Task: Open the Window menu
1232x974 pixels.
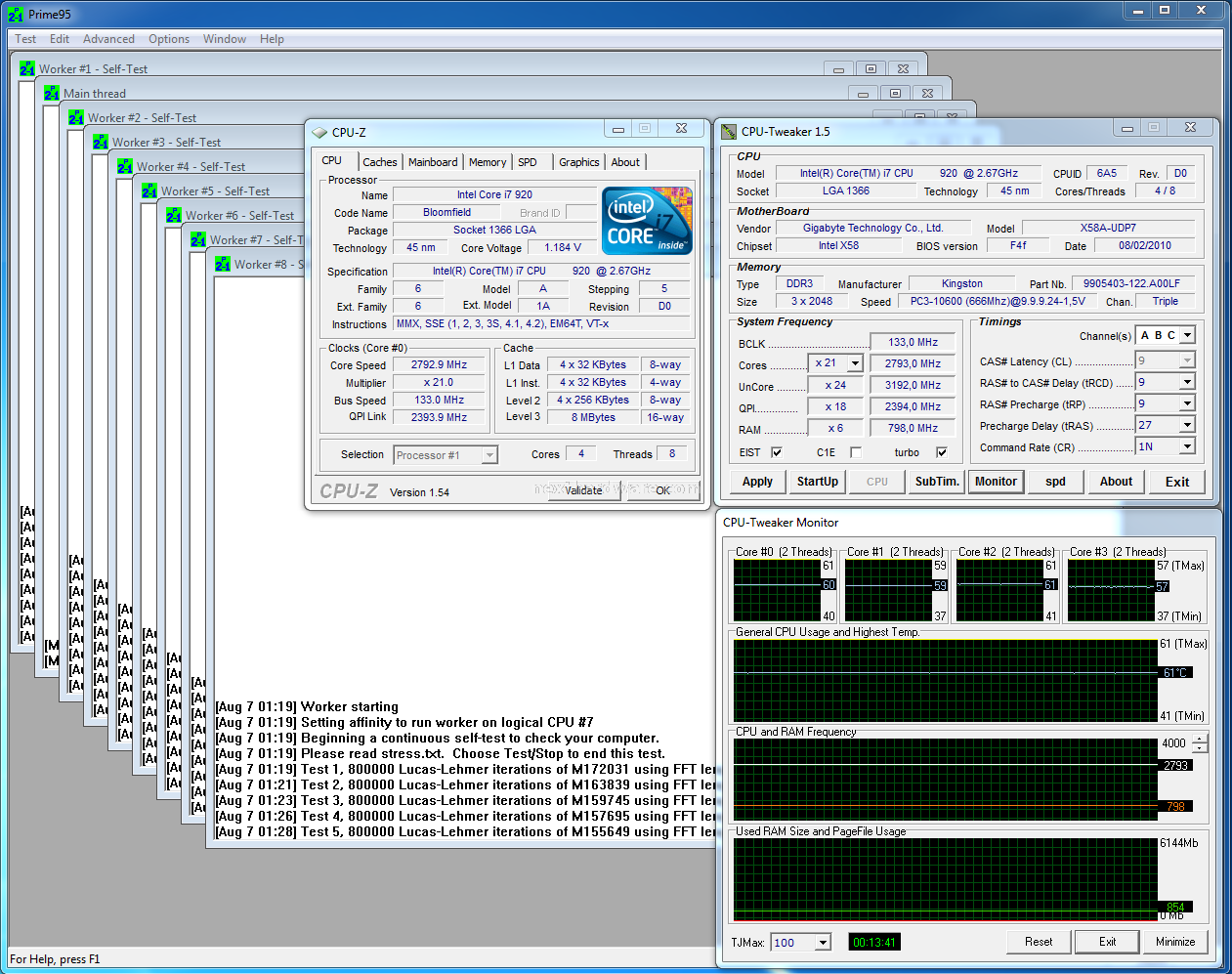Action: (x=225, y=39)
